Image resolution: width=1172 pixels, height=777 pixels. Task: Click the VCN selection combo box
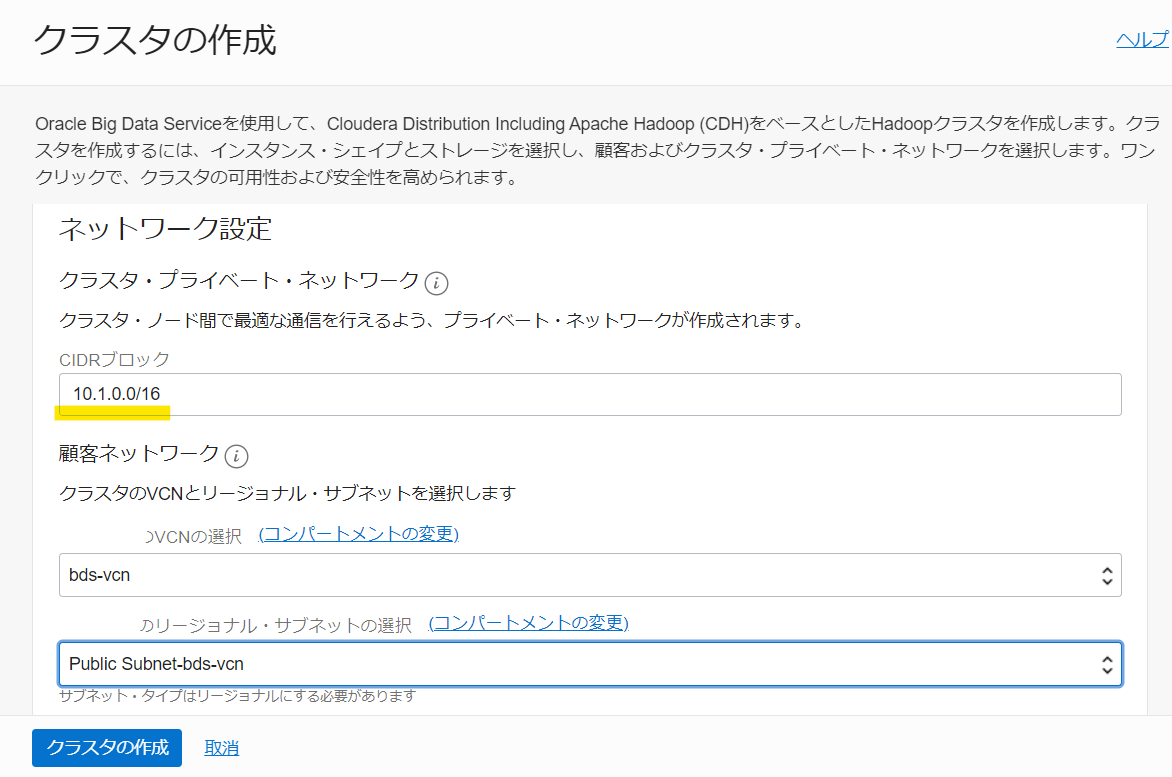(x=590, y=575)
